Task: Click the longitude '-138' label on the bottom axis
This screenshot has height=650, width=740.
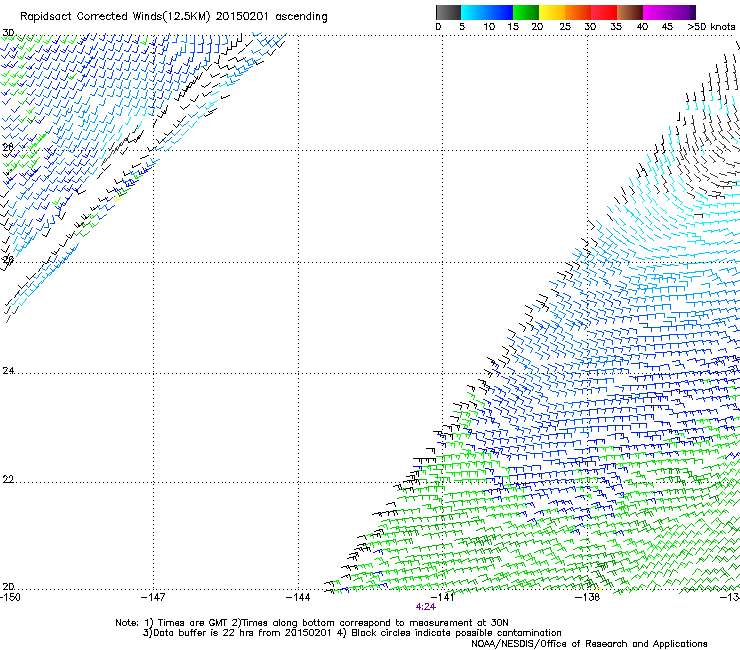Action: click(588, 597)
